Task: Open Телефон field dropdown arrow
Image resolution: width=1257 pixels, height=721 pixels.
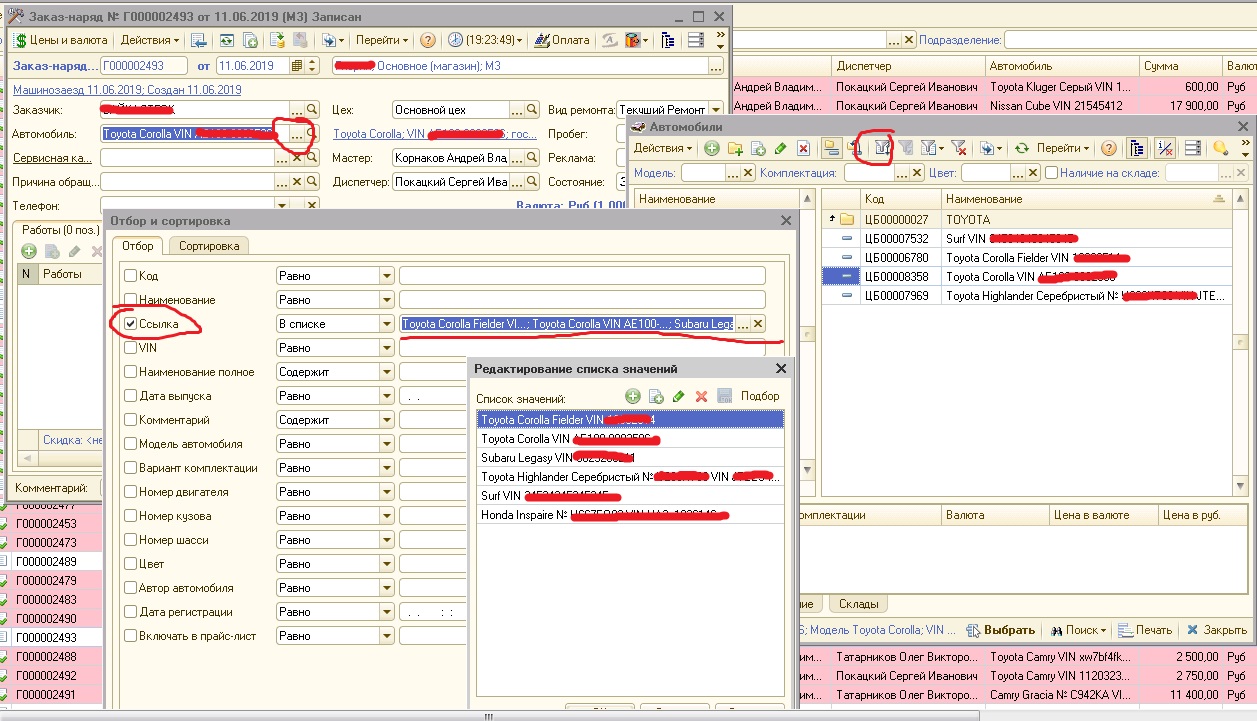Action: pos(282,206)
